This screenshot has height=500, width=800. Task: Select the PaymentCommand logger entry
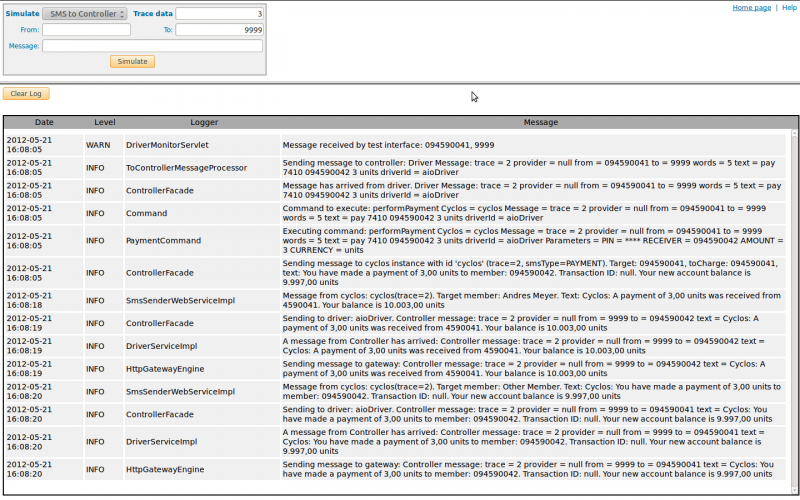tap(163, 240)
